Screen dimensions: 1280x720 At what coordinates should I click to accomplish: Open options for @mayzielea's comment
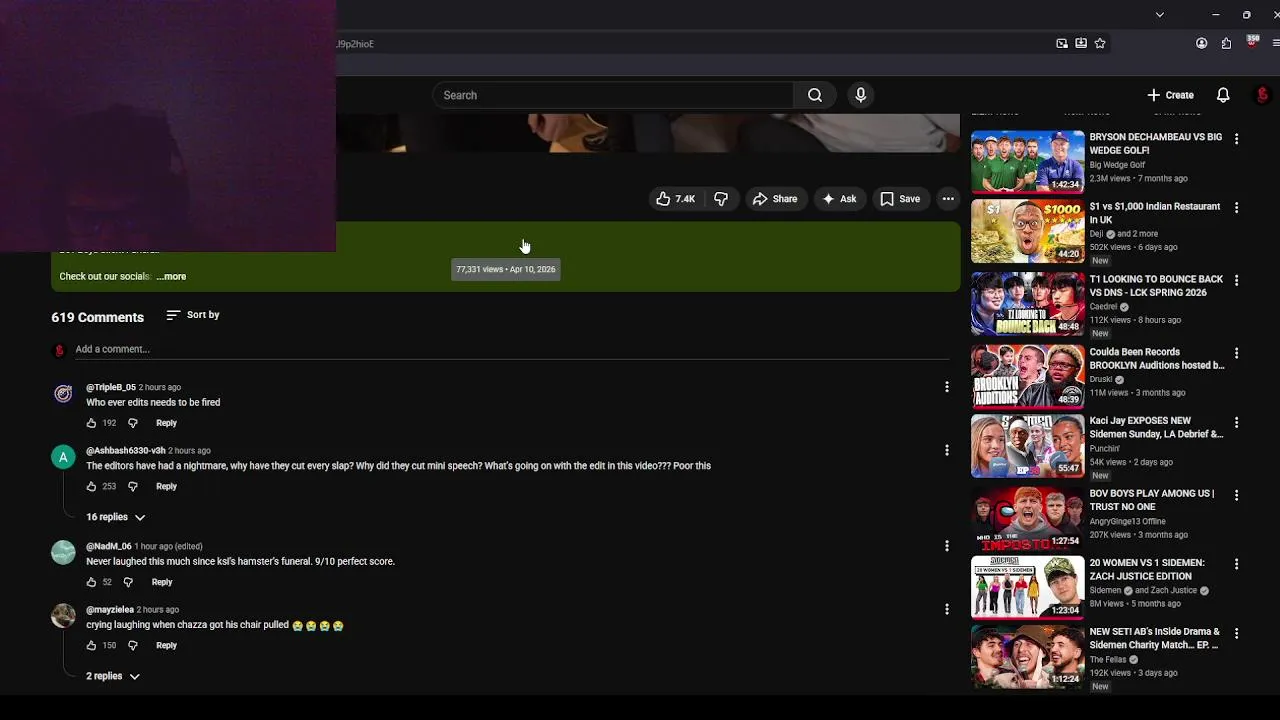pyautogui.click(x=946, y=609)
